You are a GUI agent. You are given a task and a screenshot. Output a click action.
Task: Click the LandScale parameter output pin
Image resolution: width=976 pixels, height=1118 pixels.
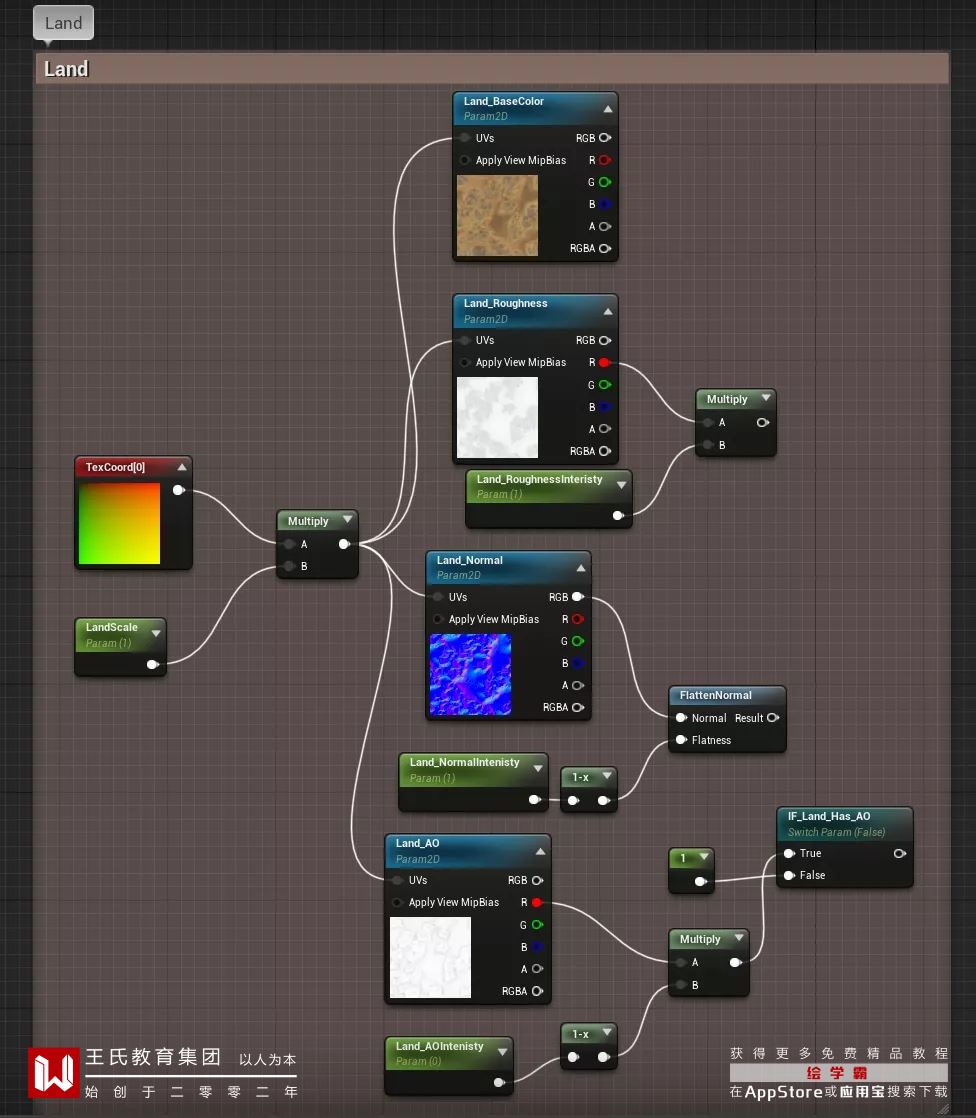tap(153, 665)
